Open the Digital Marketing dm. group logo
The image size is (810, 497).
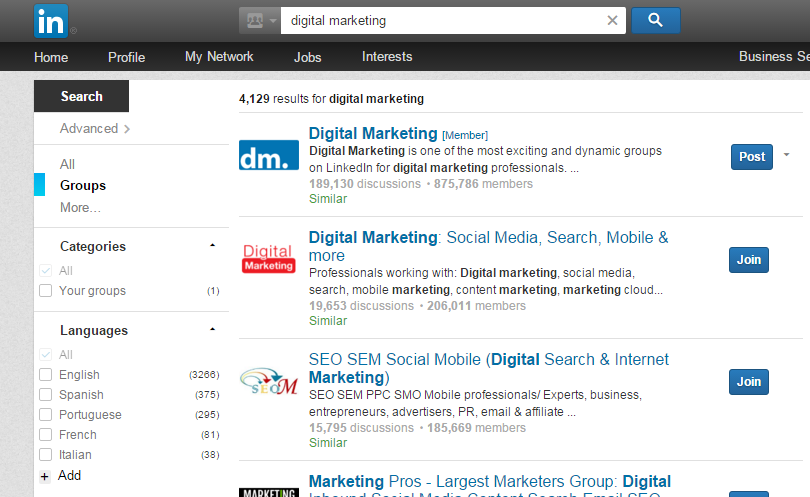tap(269, 155)
